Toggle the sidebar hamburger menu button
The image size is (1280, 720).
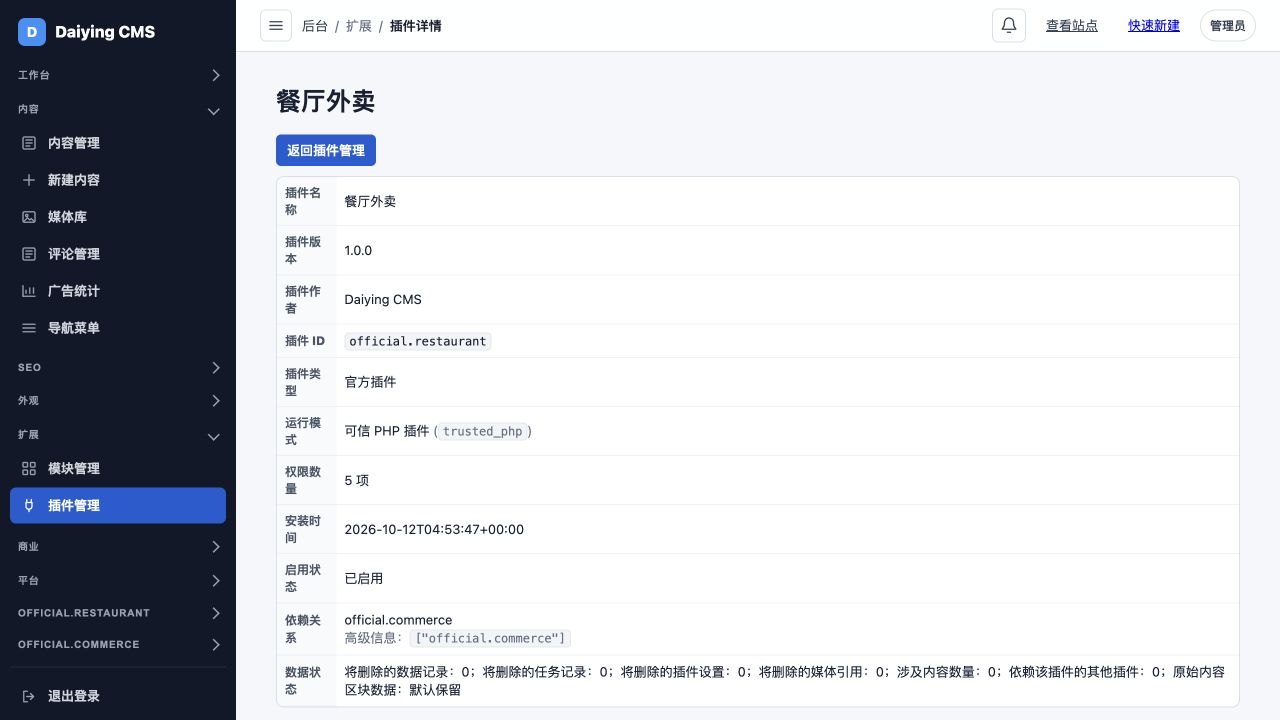pos(276,26)
